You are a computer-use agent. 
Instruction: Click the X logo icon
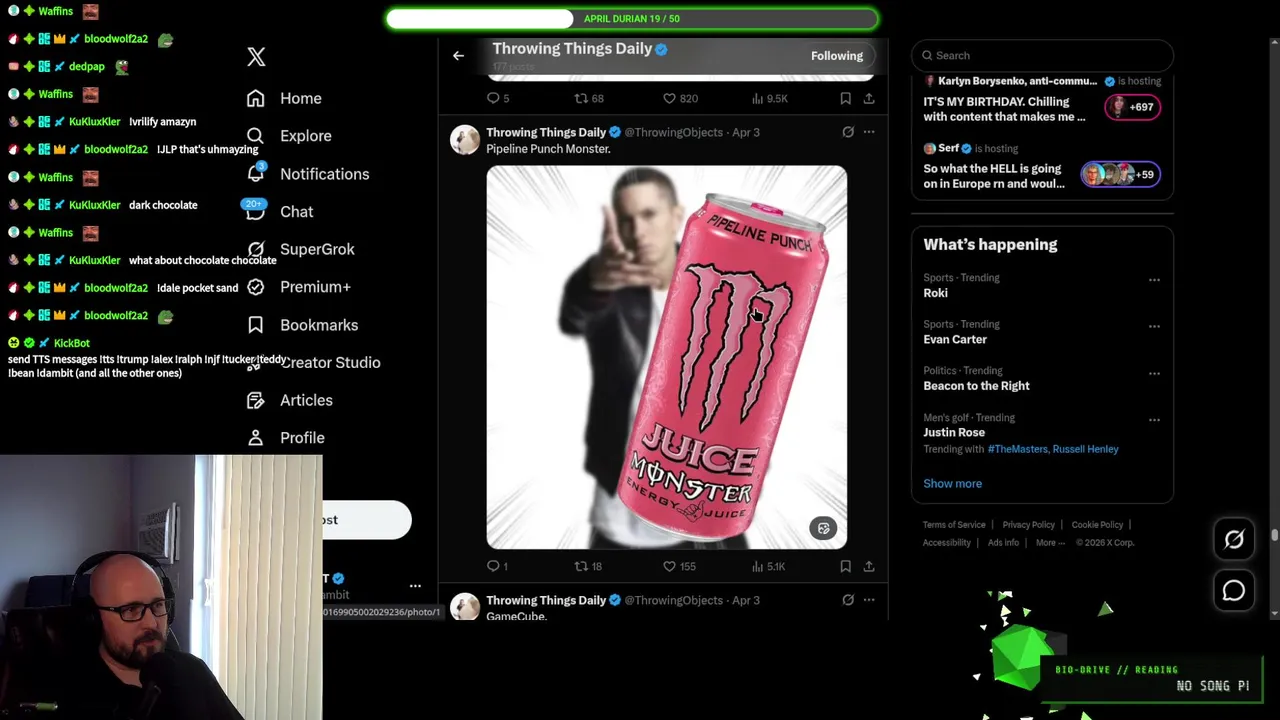[256, 57]
